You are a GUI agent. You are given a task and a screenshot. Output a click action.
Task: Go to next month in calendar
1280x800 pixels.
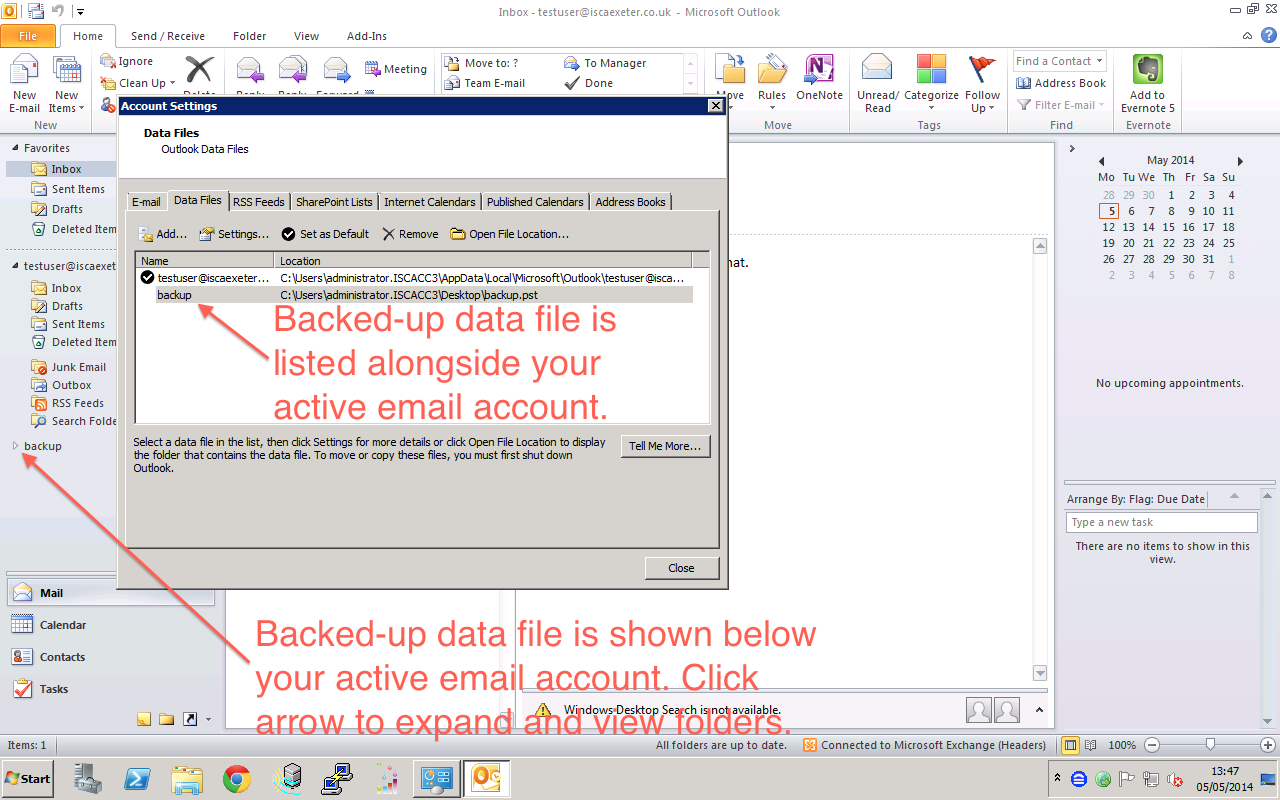click(1240, 161)
